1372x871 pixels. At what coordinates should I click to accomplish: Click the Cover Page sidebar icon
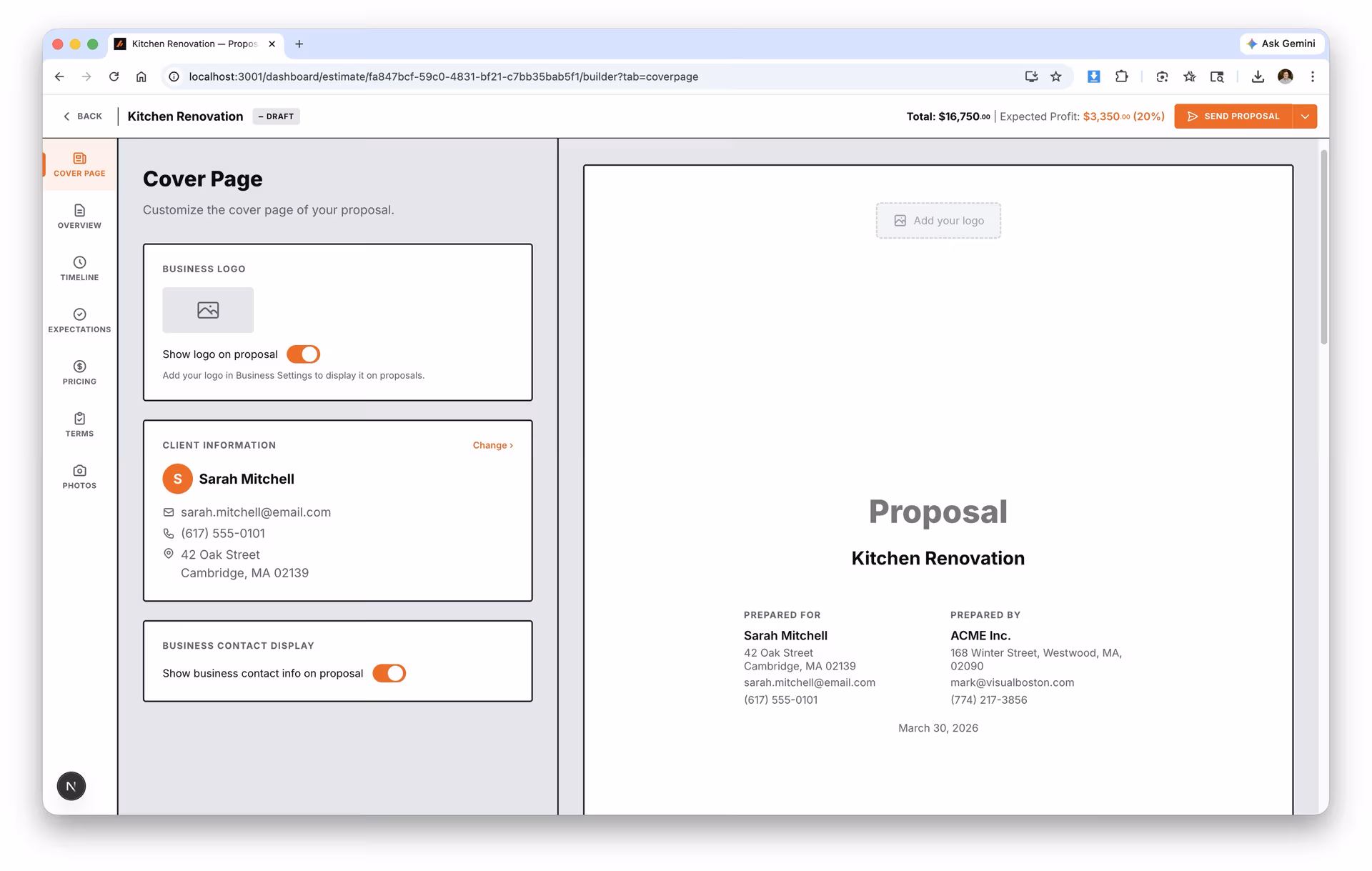pos(79,165)
